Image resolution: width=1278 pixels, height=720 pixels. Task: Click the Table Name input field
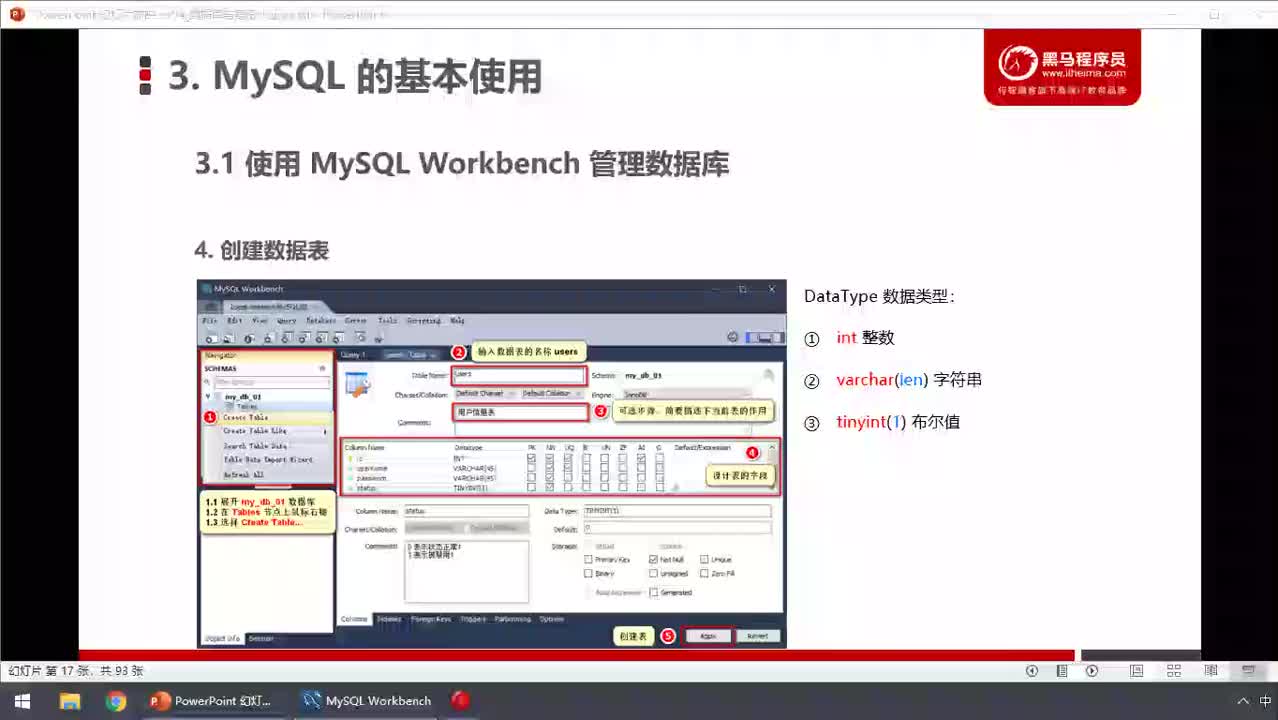518,375
